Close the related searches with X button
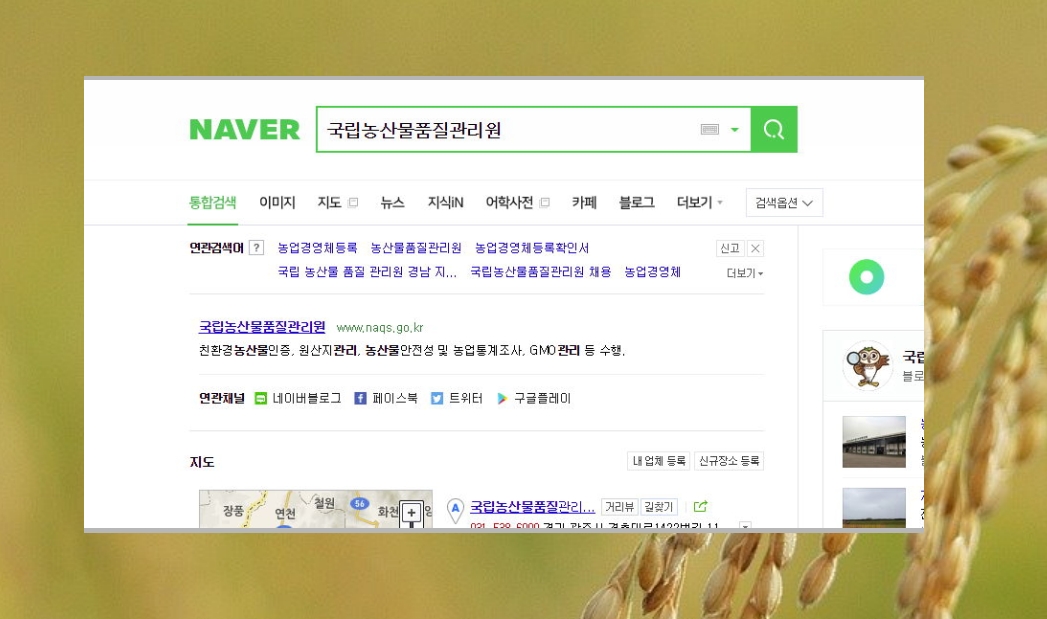Screen dimensions: 1047x619 (x=755, y=248)
